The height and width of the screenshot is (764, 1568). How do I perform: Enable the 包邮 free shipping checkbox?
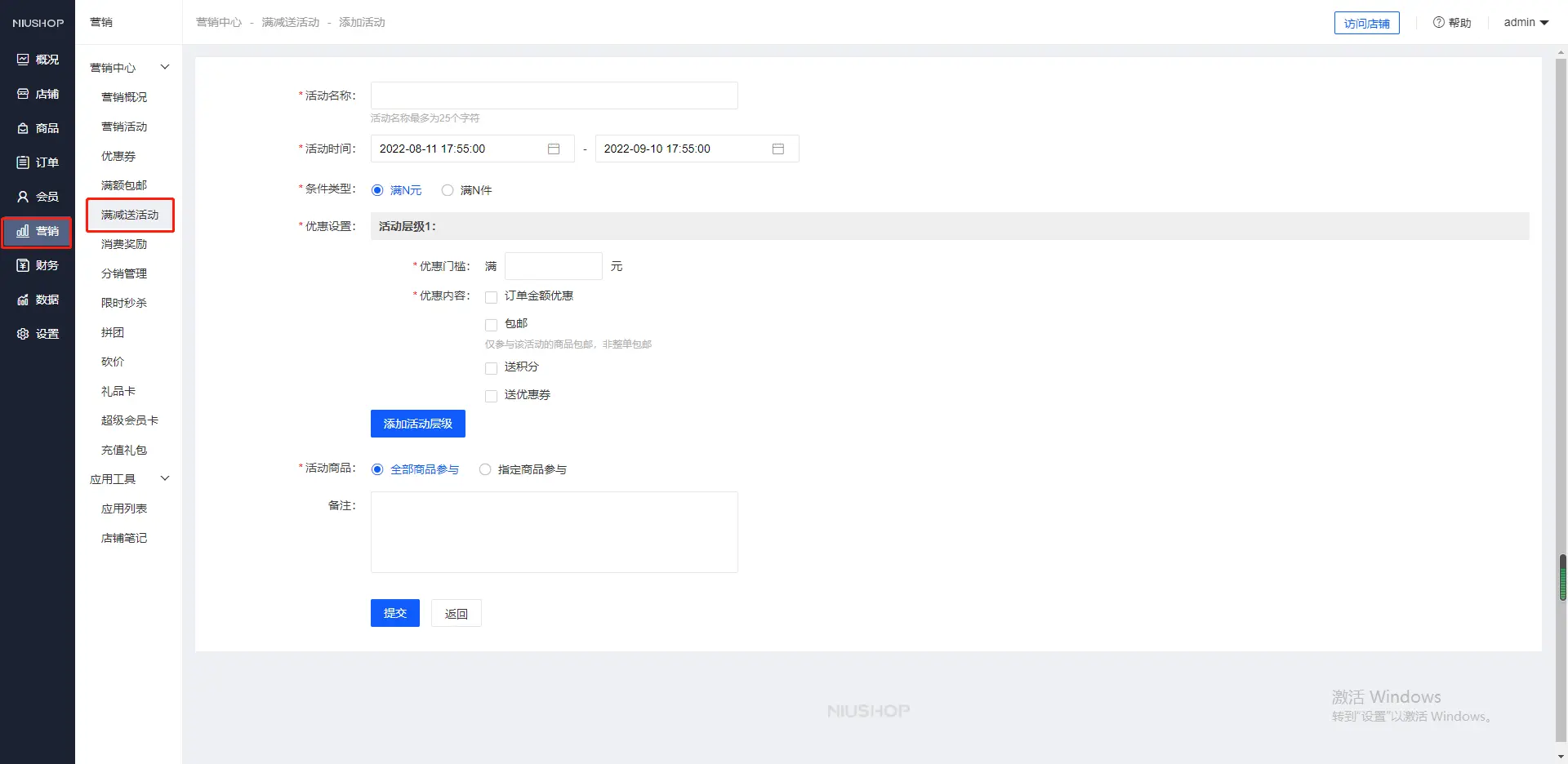point(492,325)
